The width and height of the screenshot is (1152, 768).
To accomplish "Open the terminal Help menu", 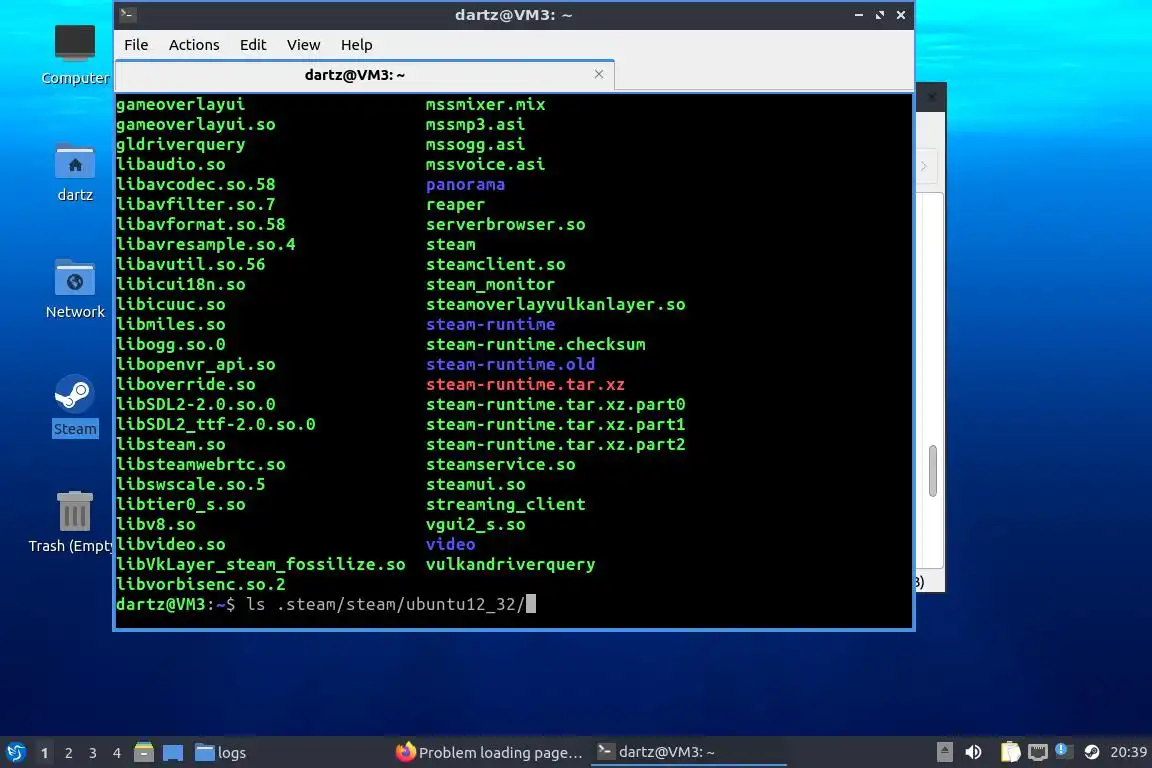I will pos(356,45).
